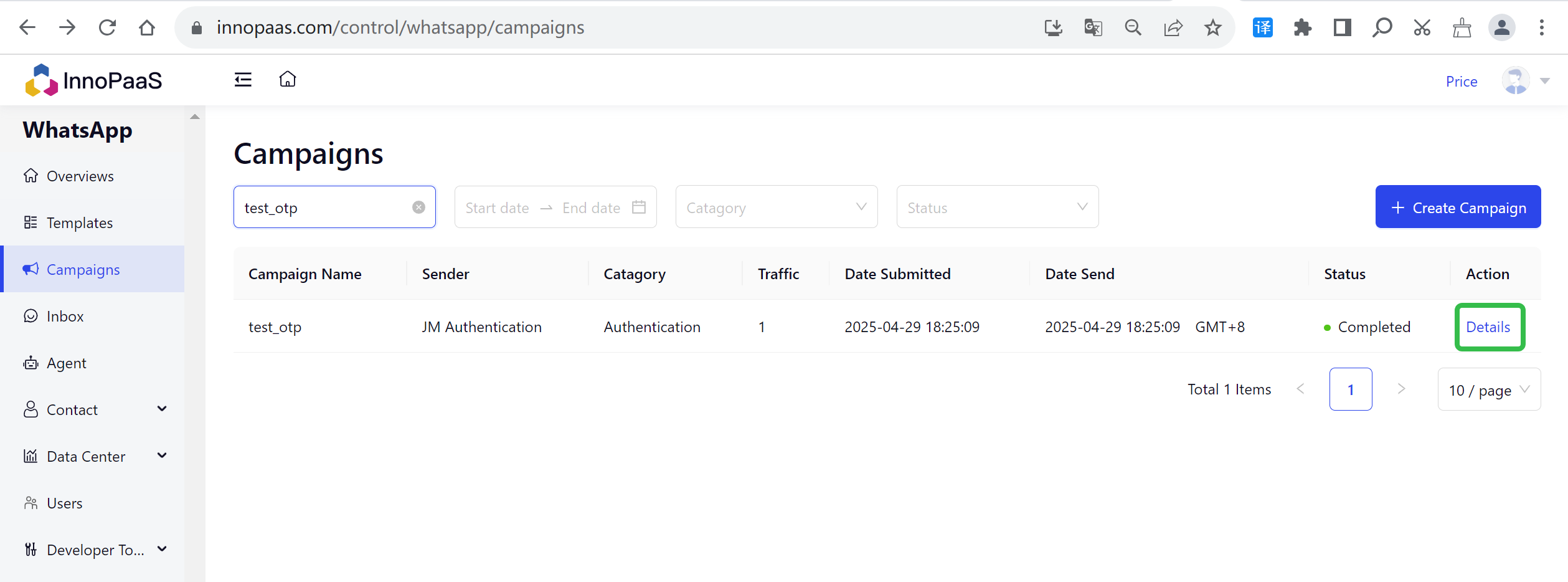Image resolution: width=1568 pixels, height=582 pixels.
Task: Expand the Data Center submenu
Action: [162, 456]
